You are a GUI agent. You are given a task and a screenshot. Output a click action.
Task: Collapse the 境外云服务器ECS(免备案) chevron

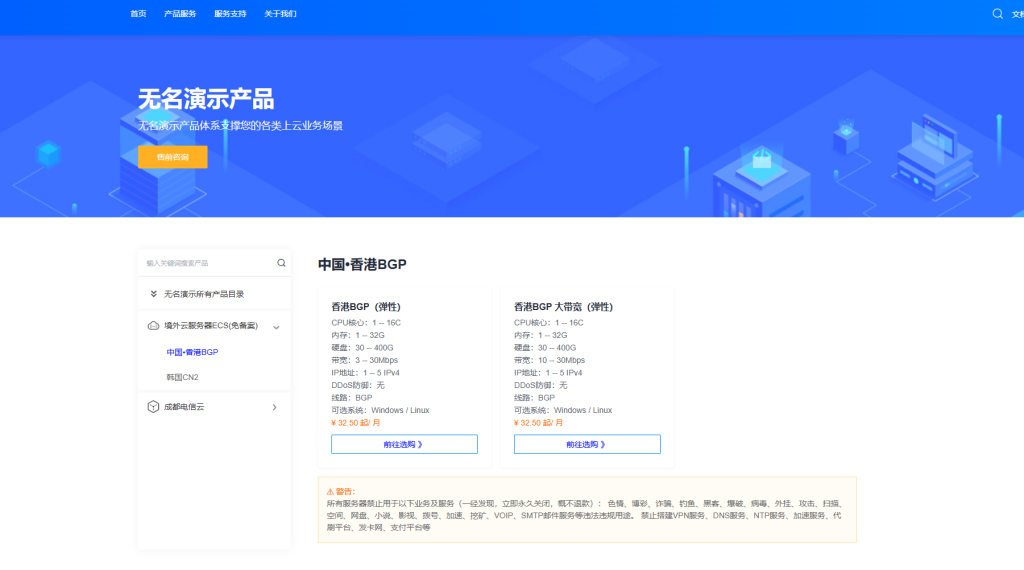[x=276, y=327]
